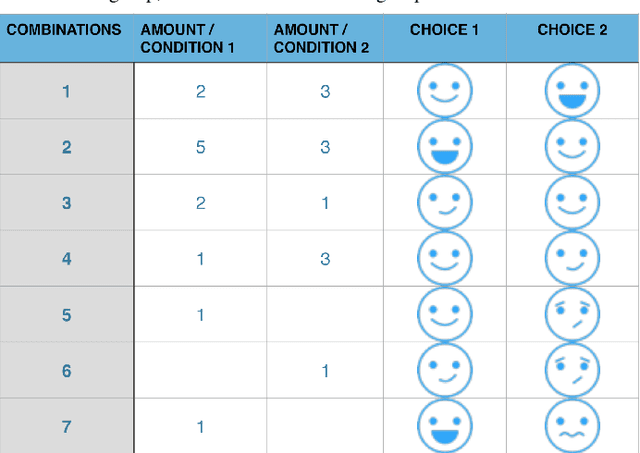Choose the Choice 1 smirk face in row 6
The image size is (640, 453).
point(444,371)
